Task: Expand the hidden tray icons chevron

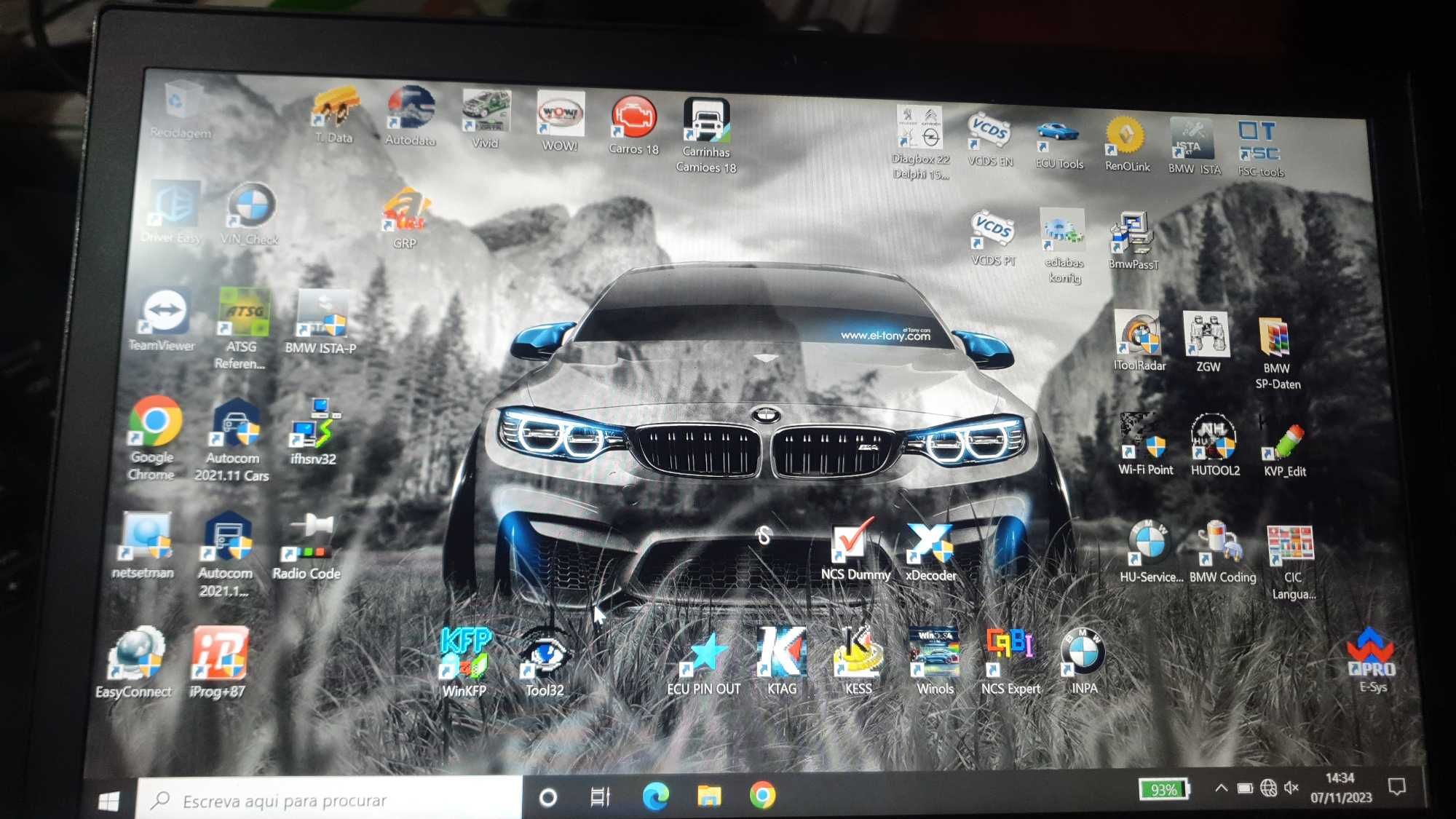Action: tap(1221, 788)
